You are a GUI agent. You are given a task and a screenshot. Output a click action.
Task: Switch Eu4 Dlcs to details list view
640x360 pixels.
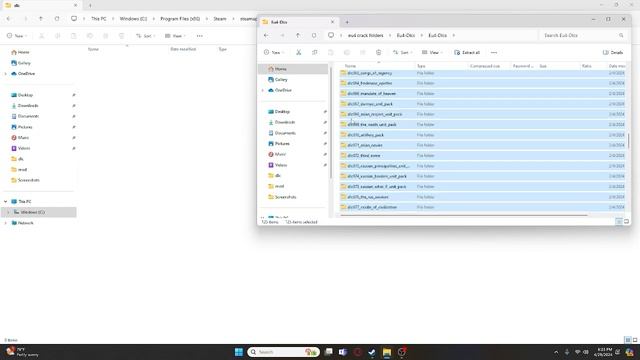pos(619,222)
